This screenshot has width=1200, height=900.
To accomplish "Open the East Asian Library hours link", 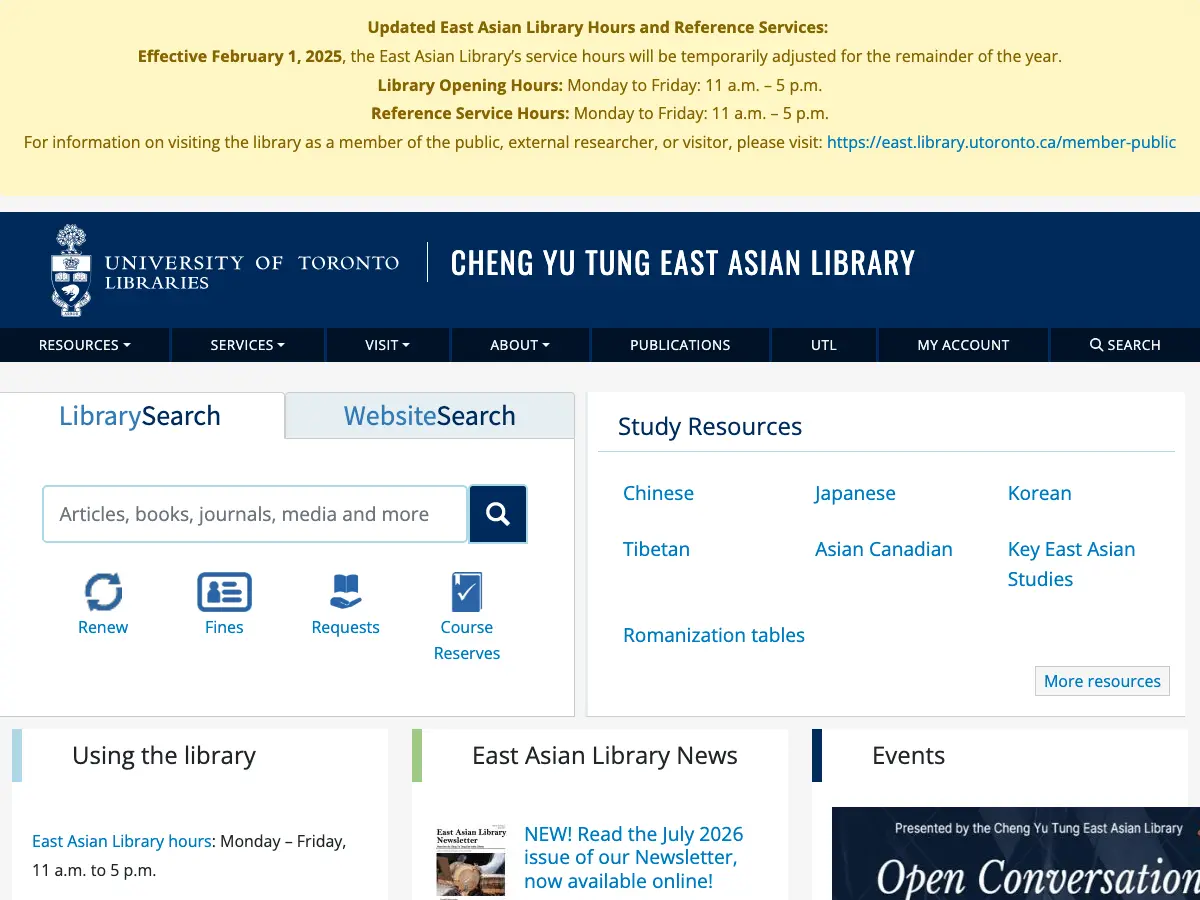I will click(122, 841).
